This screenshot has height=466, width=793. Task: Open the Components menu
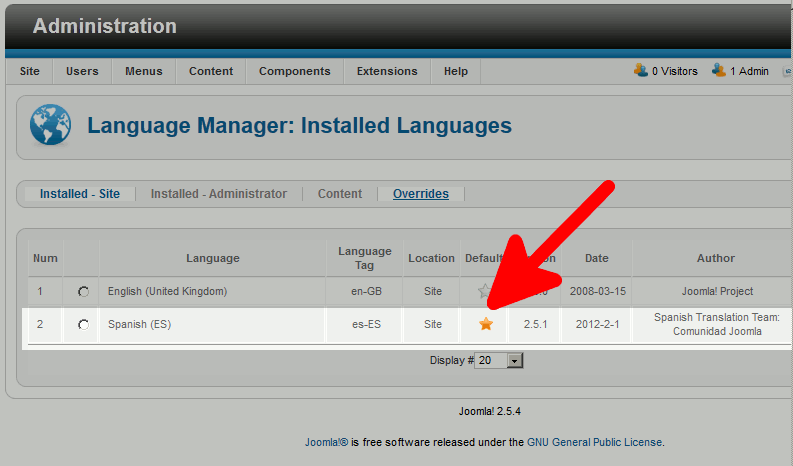point(294,71)
